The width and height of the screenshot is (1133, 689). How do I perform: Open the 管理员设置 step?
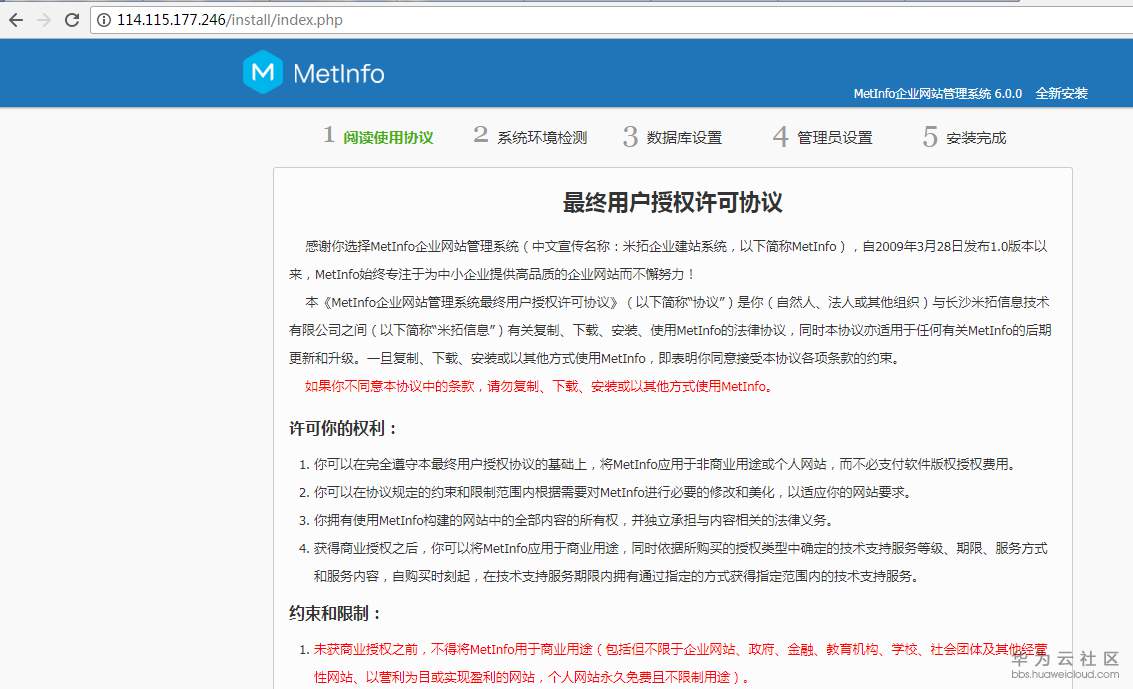(x=836, y=138)
